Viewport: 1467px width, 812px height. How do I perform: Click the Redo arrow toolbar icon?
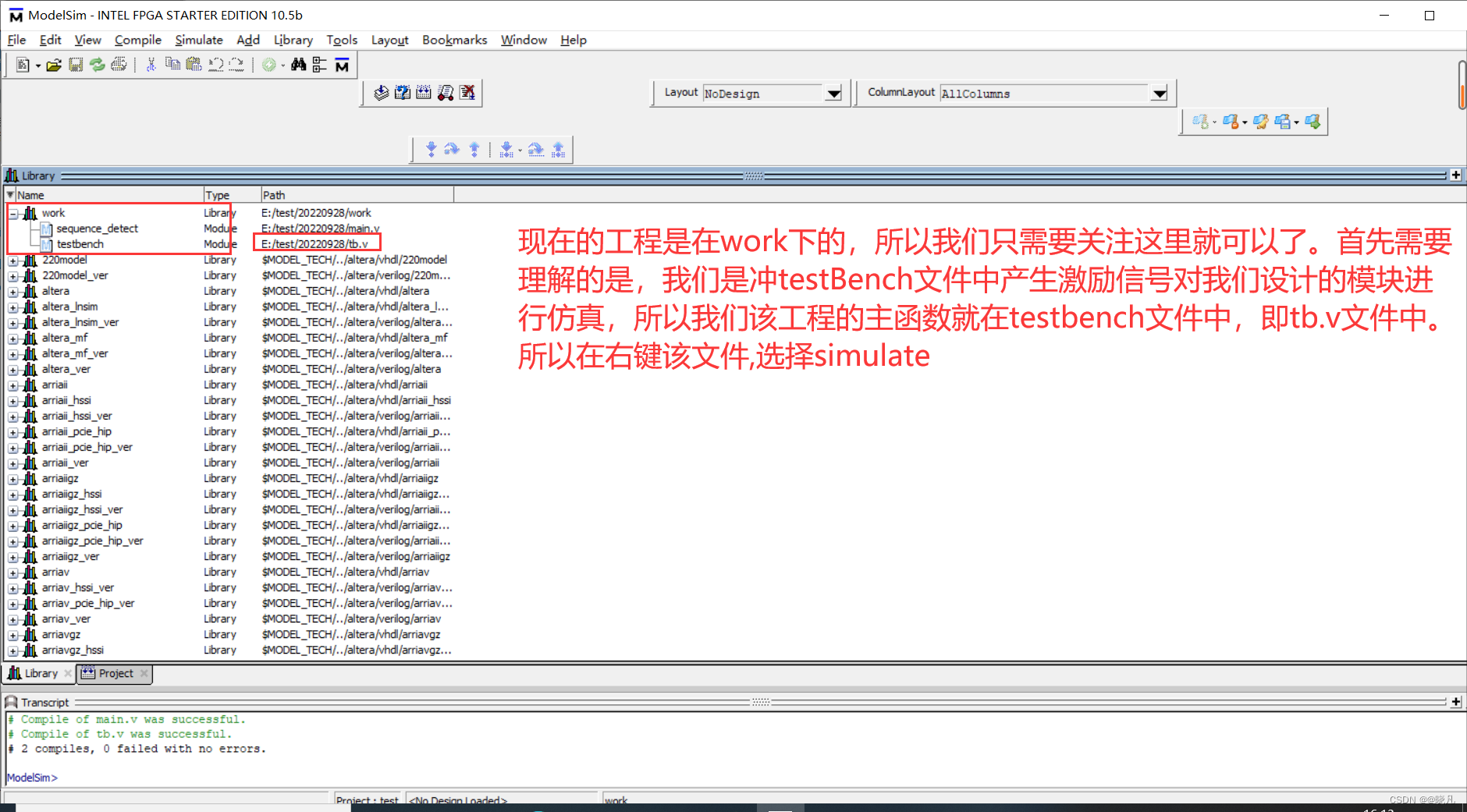(x=236, y=66)
